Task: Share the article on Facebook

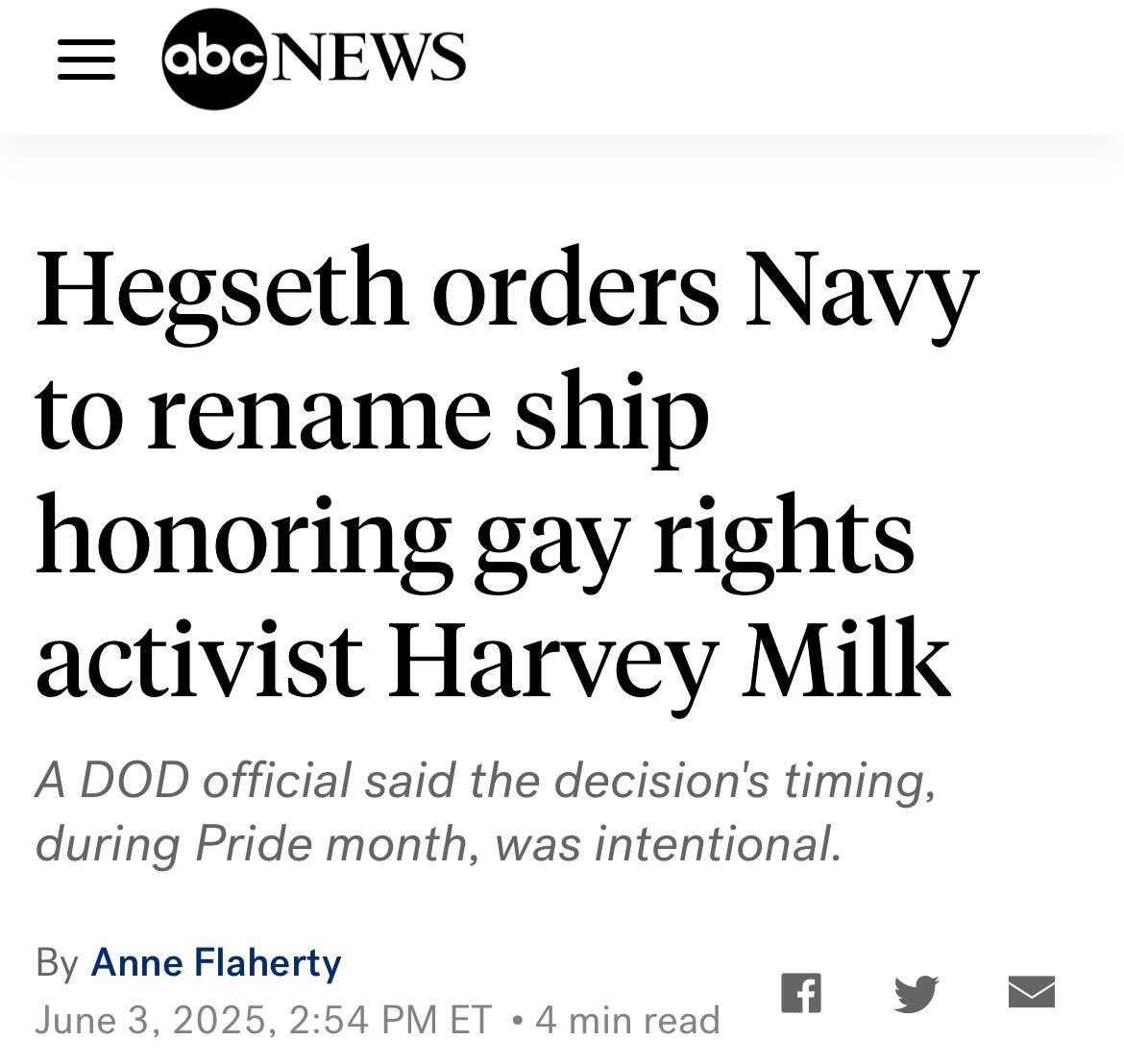Action: coord(800,993)
